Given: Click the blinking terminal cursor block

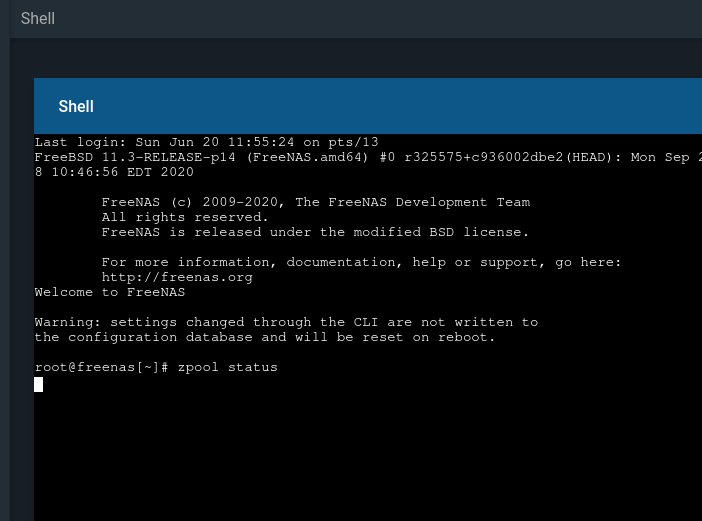Looking at the screenshot, I should [39, 384].
